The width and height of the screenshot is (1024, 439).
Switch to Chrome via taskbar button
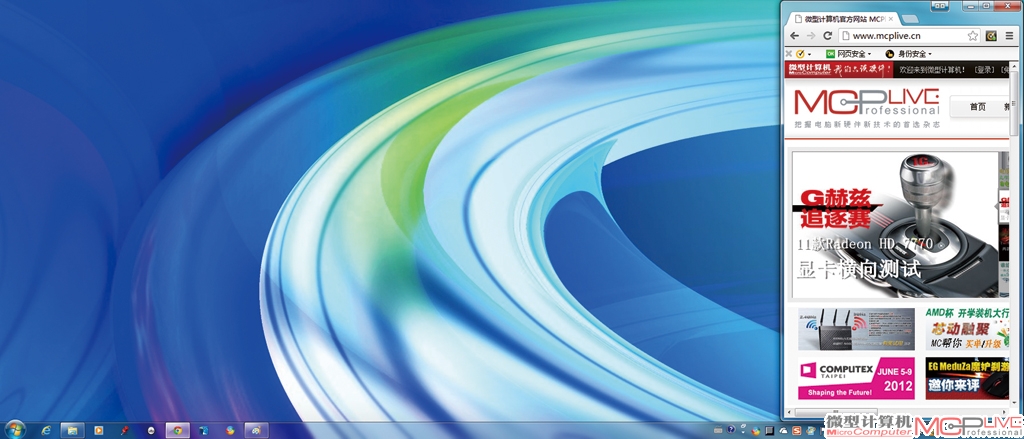tap(177, 431)
